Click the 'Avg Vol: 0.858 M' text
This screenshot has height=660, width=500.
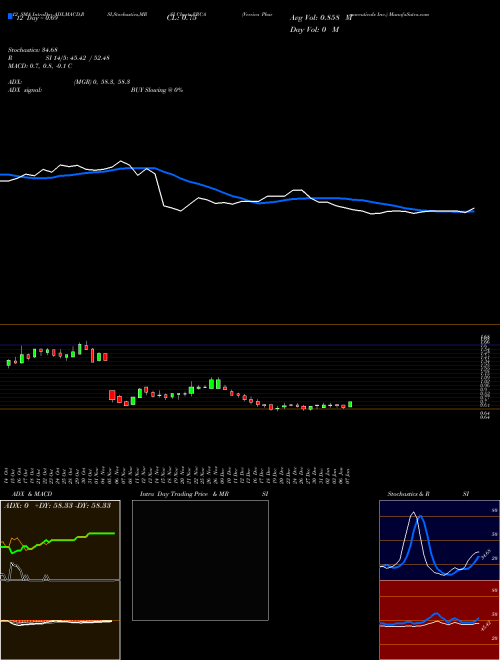321,18
